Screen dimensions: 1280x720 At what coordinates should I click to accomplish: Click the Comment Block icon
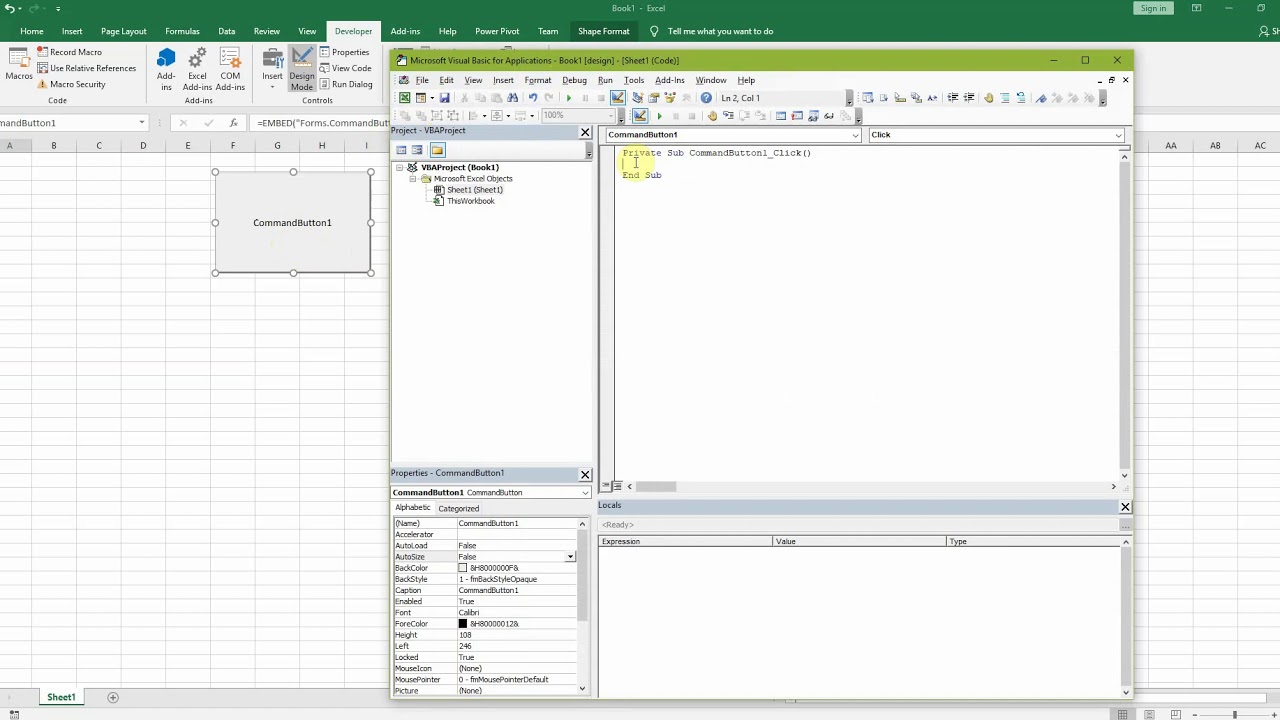(x=1005, y=98)
